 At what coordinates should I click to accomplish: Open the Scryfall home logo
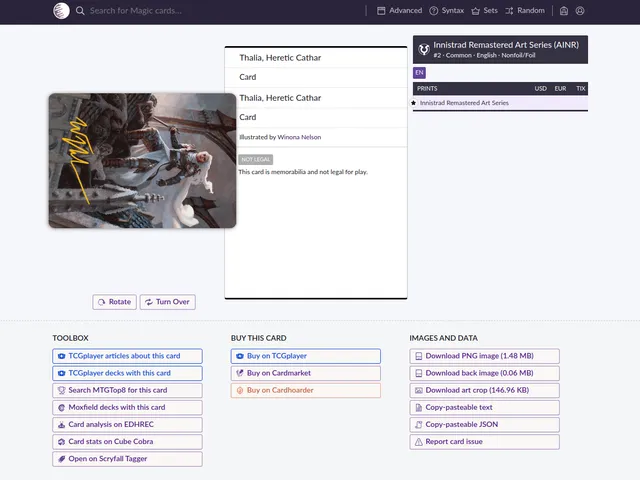61,11
